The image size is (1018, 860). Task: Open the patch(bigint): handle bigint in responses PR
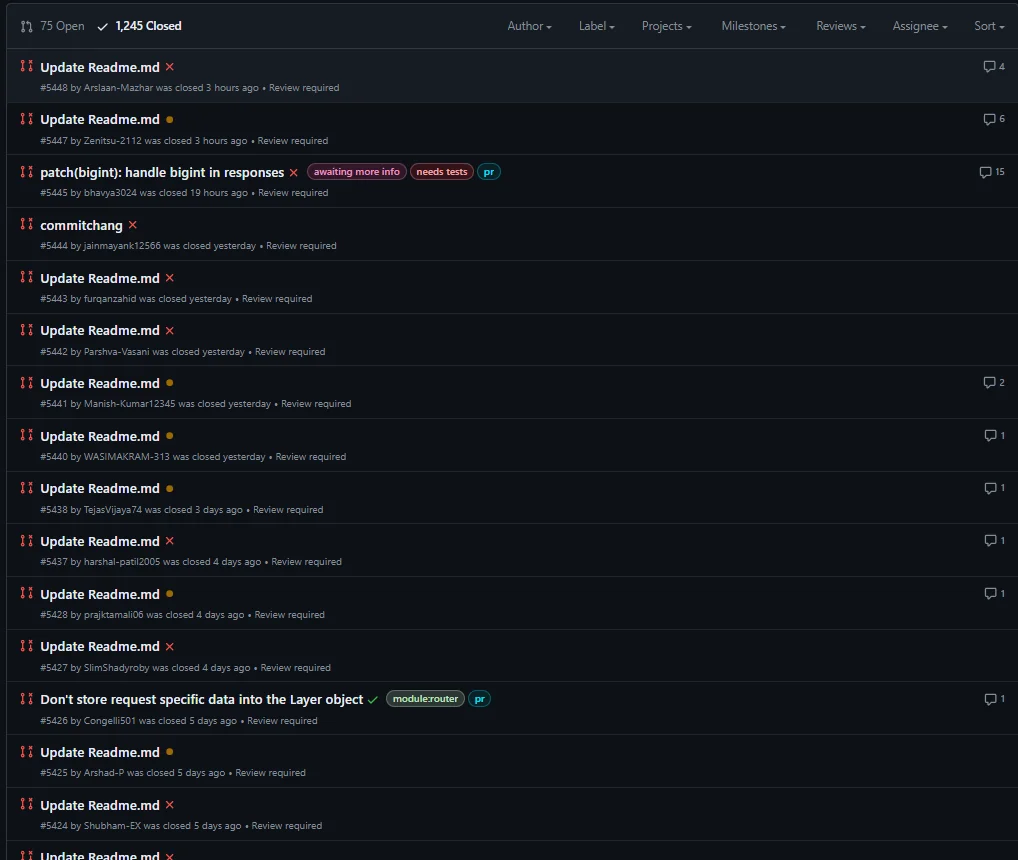162,172
